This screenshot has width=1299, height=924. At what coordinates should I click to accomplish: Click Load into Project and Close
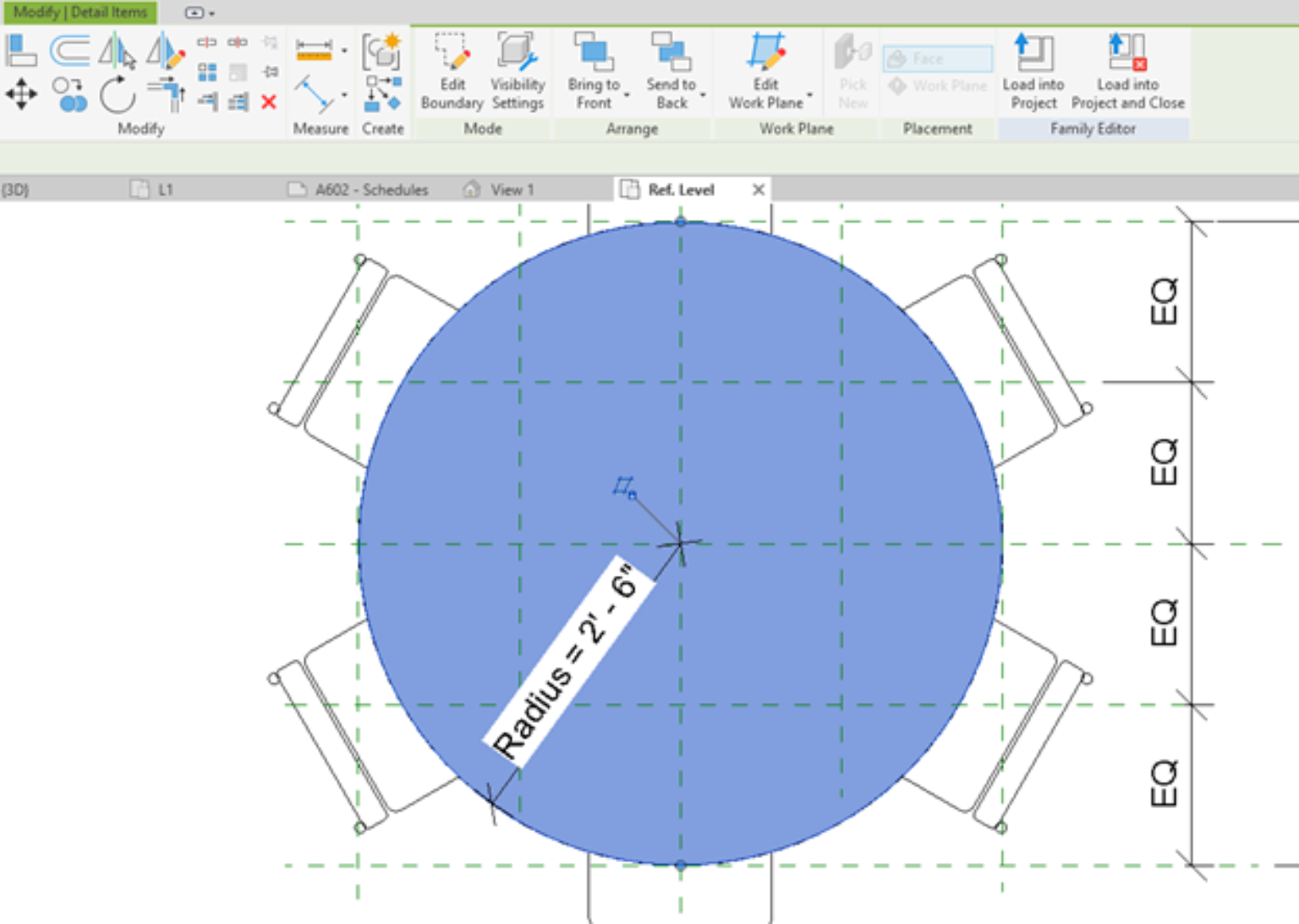point(1127,72)
